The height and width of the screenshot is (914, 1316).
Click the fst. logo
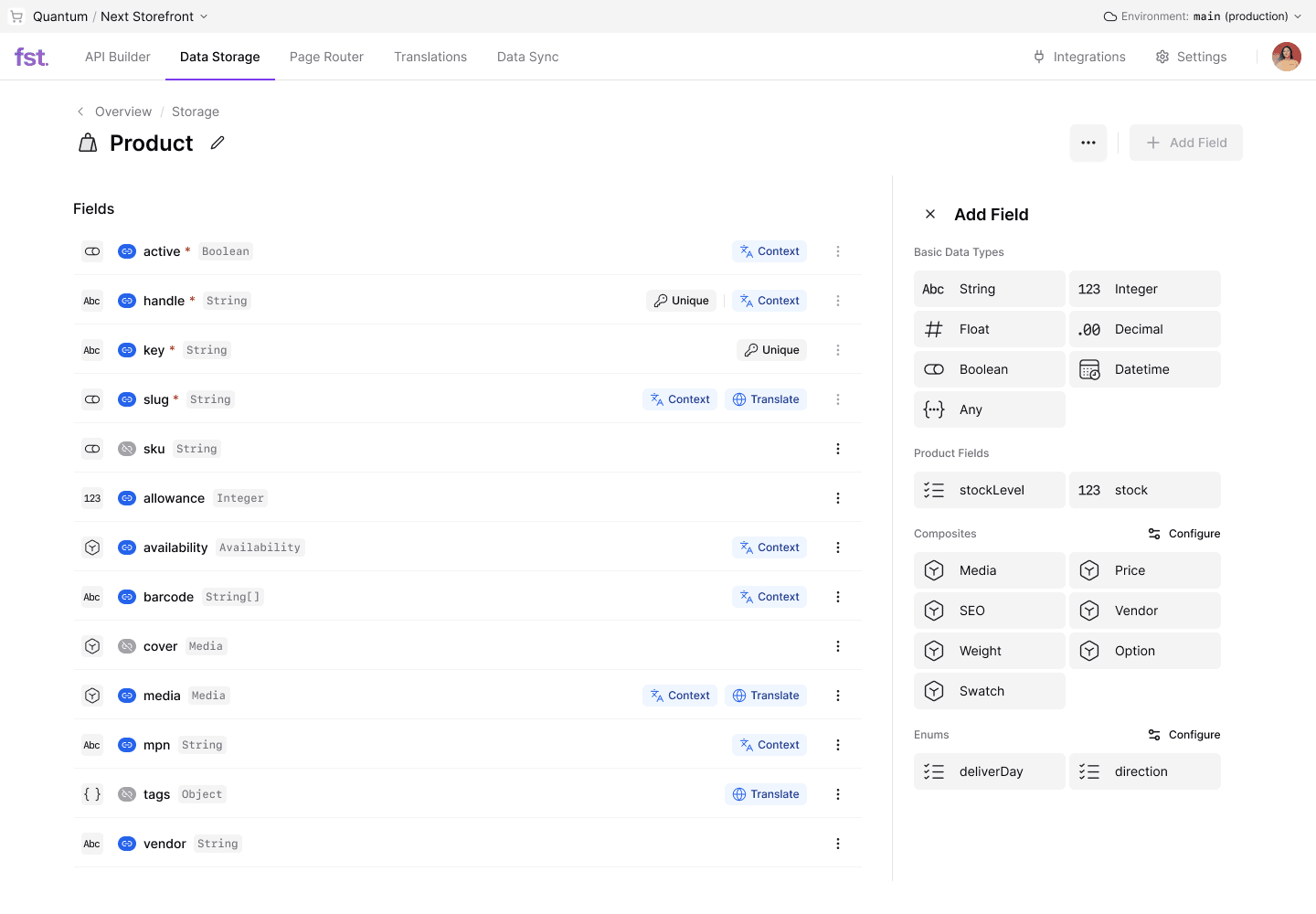tap(31, 57)
